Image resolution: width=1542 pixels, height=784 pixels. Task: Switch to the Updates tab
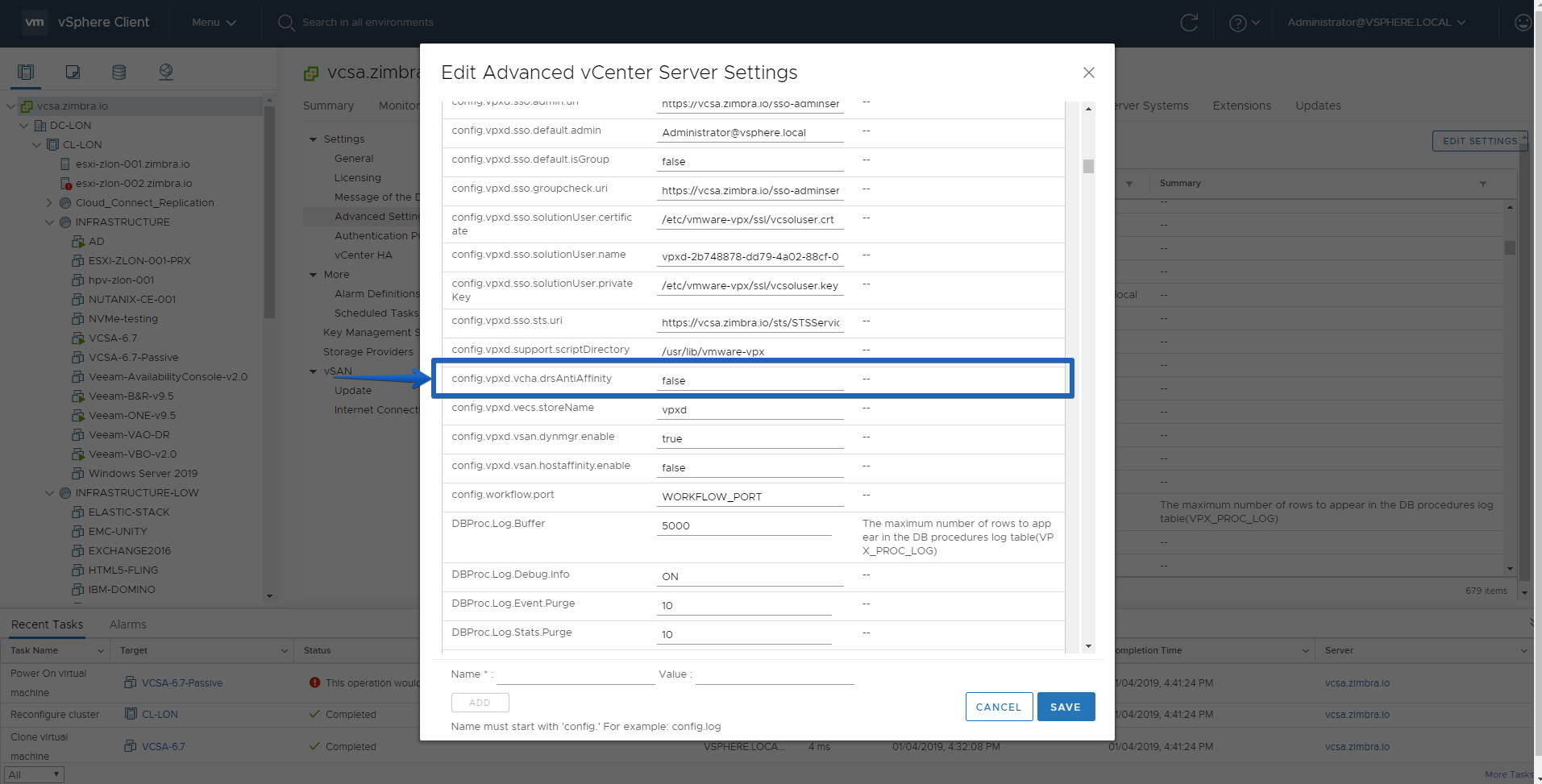click(1318, 106)
